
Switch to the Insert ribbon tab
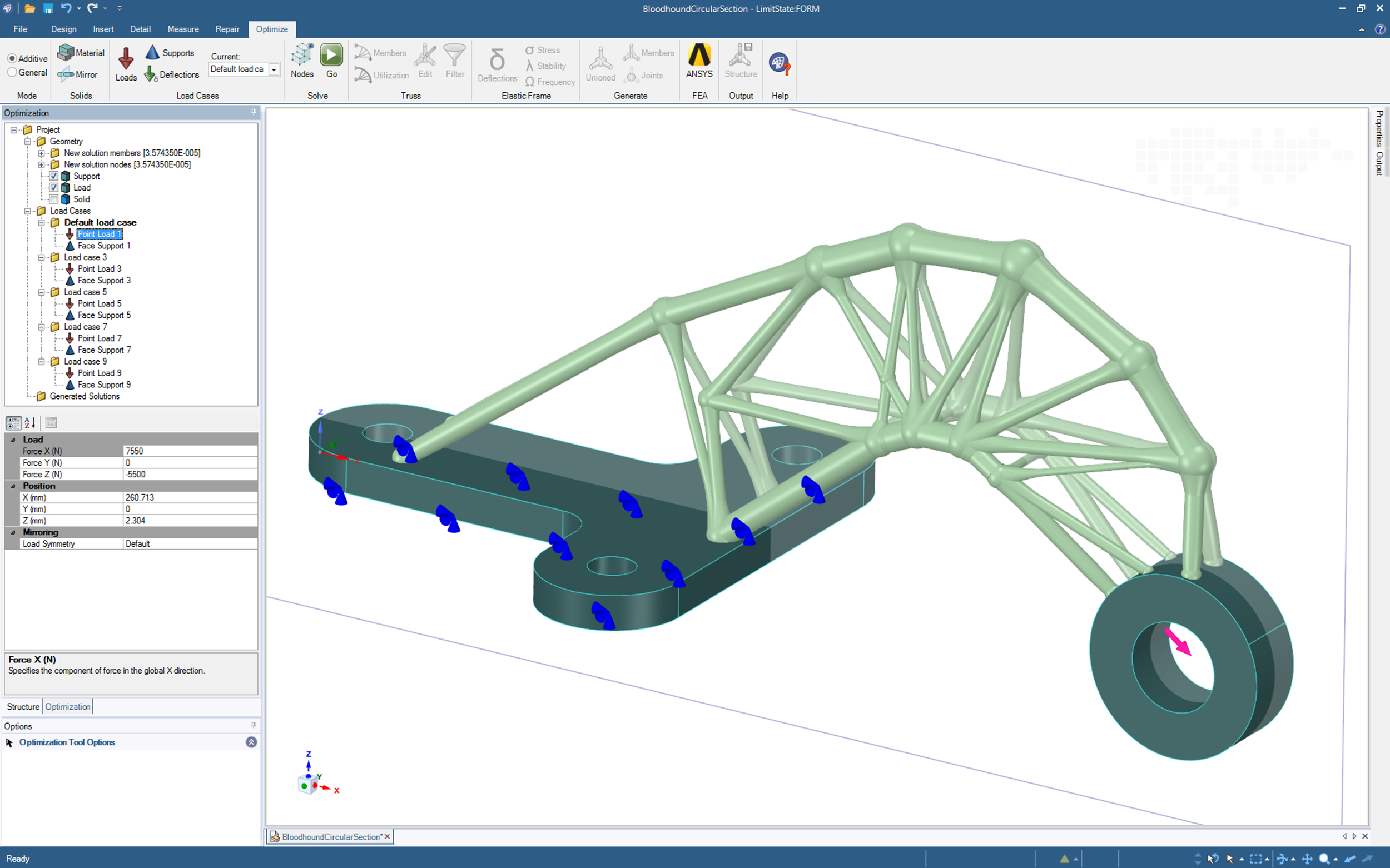pyautogui.click(x=103, y=29)
